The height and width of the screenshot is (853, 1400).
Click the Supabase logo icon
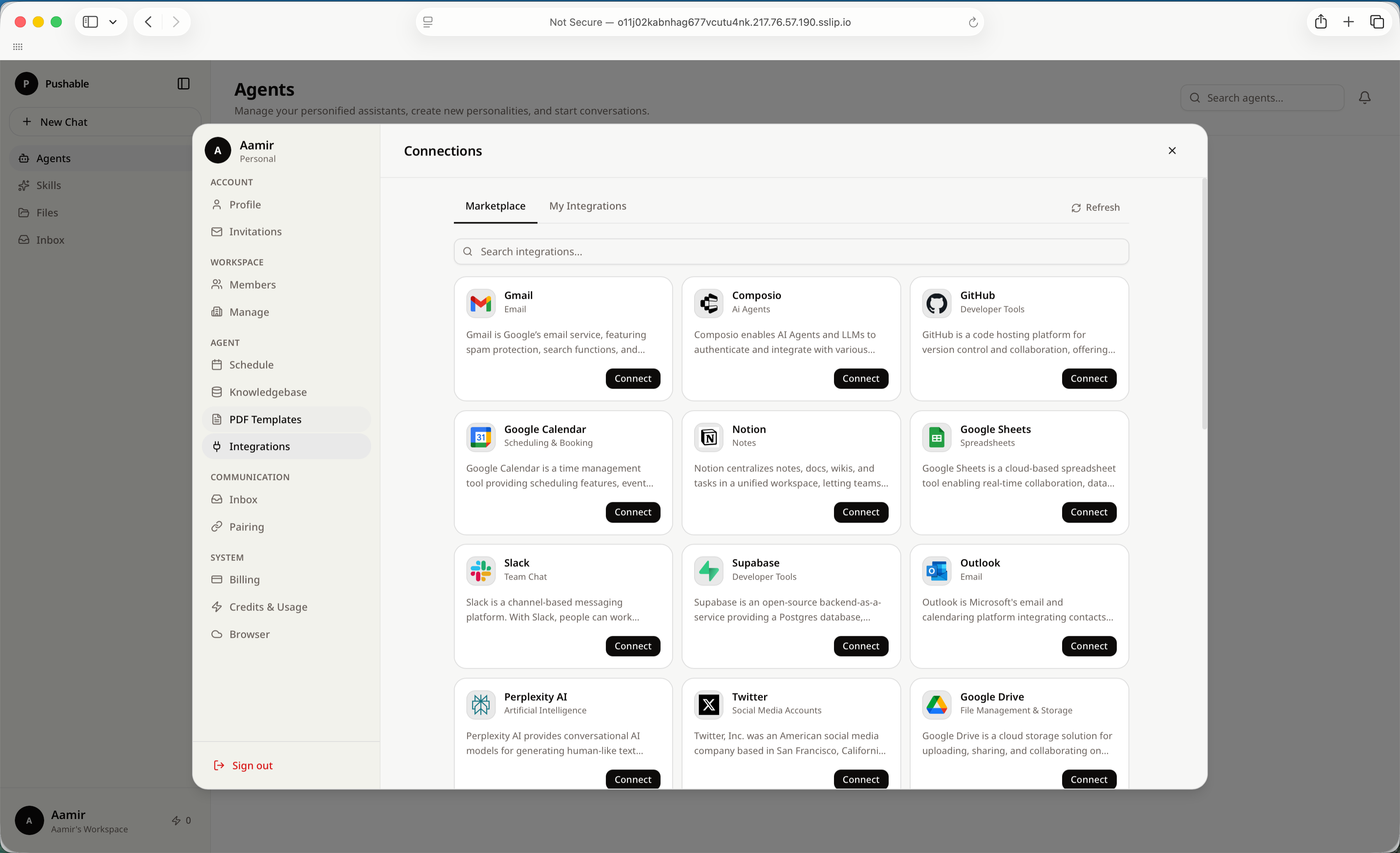point(709,571)
